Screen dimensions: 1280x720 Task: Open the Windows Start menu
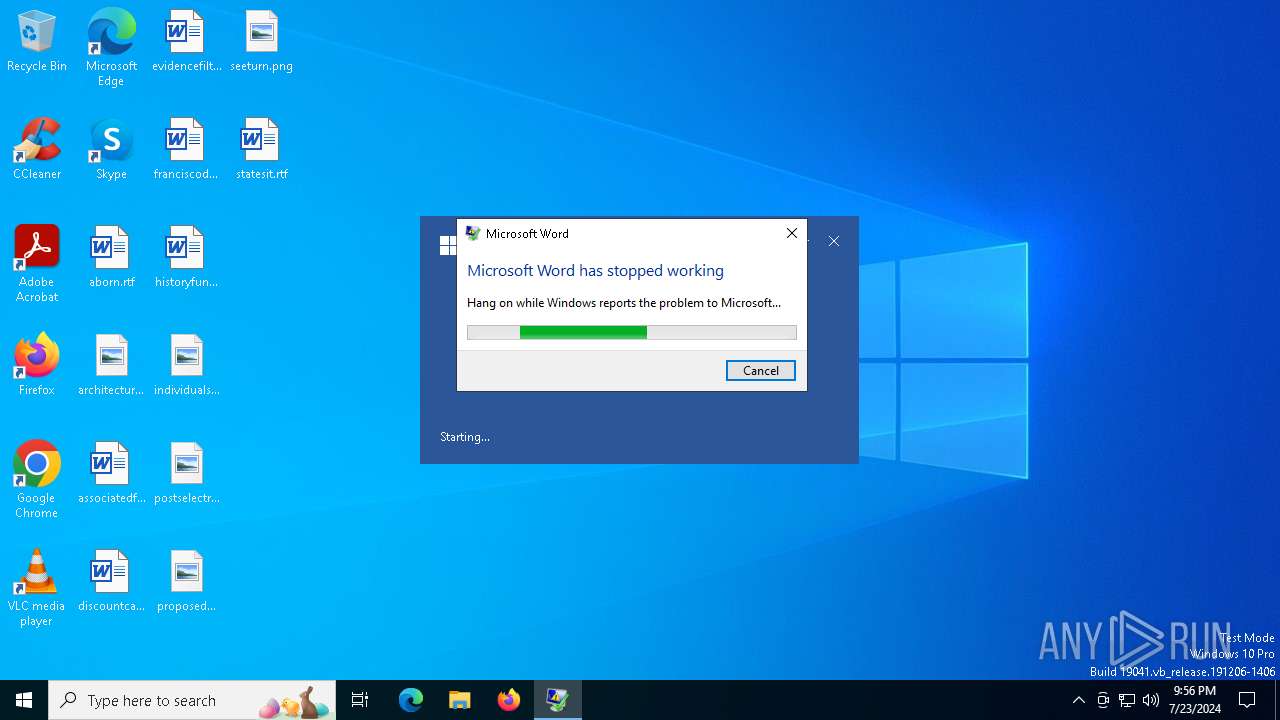pos(24,700)
